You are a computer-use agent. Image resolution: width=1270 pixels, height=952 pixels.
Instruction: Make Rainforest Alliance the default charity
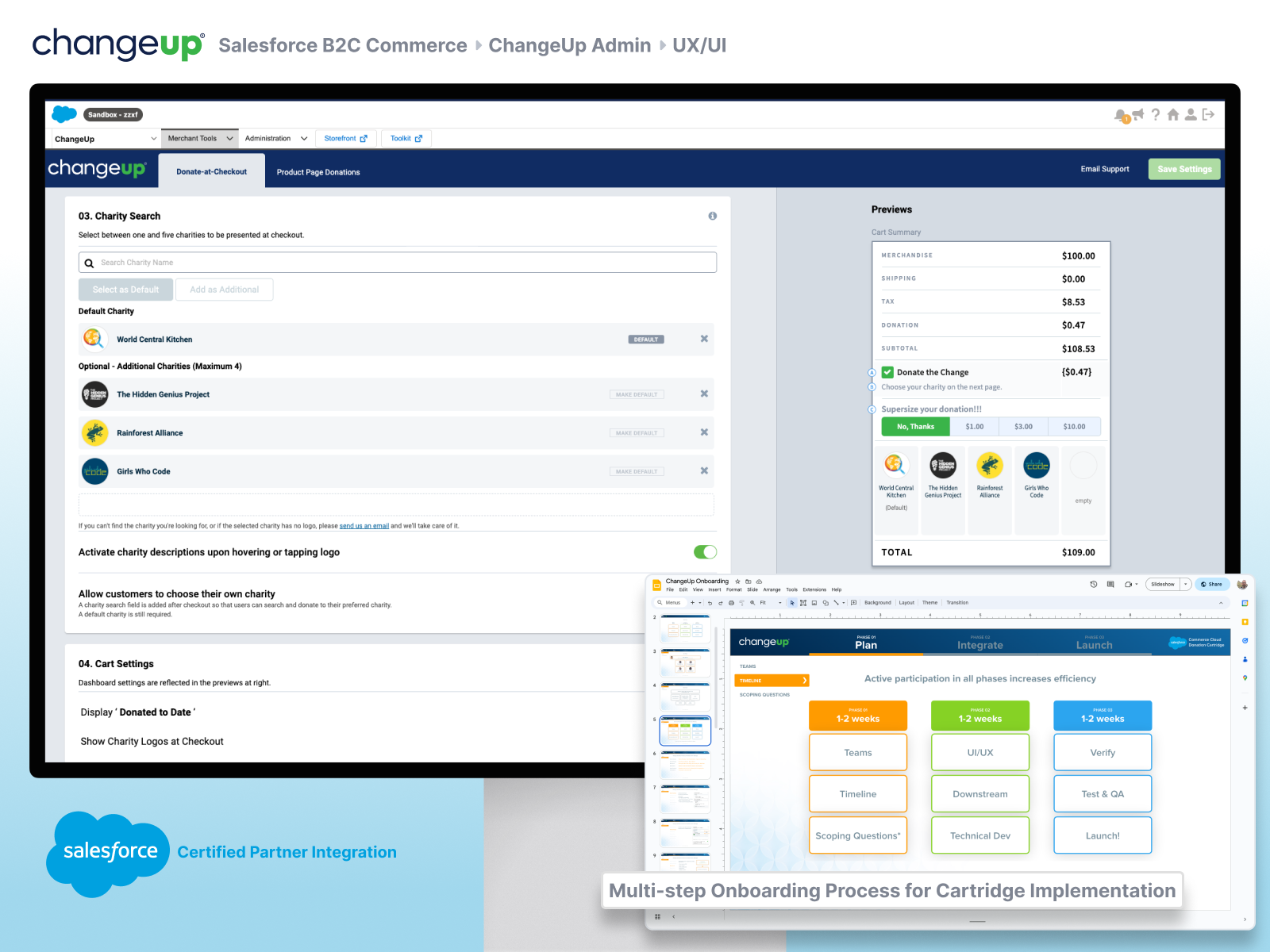[637, 433]
